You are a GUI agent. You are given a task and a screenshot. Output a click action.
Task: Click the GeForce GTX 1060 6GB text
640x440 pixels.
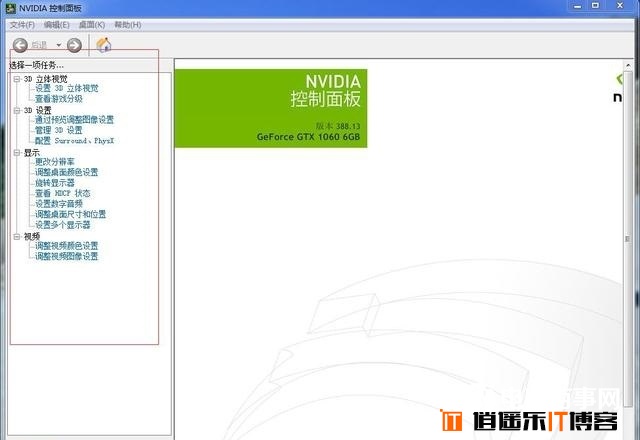click(308, 137)
